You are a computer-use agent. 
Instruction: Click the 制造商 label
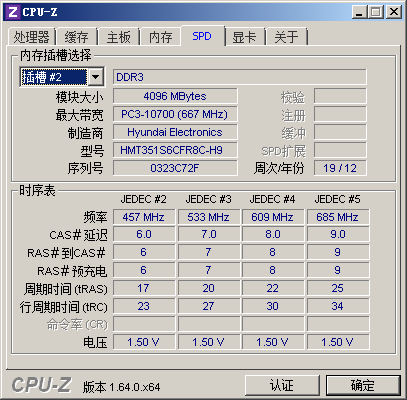point(85,133)
